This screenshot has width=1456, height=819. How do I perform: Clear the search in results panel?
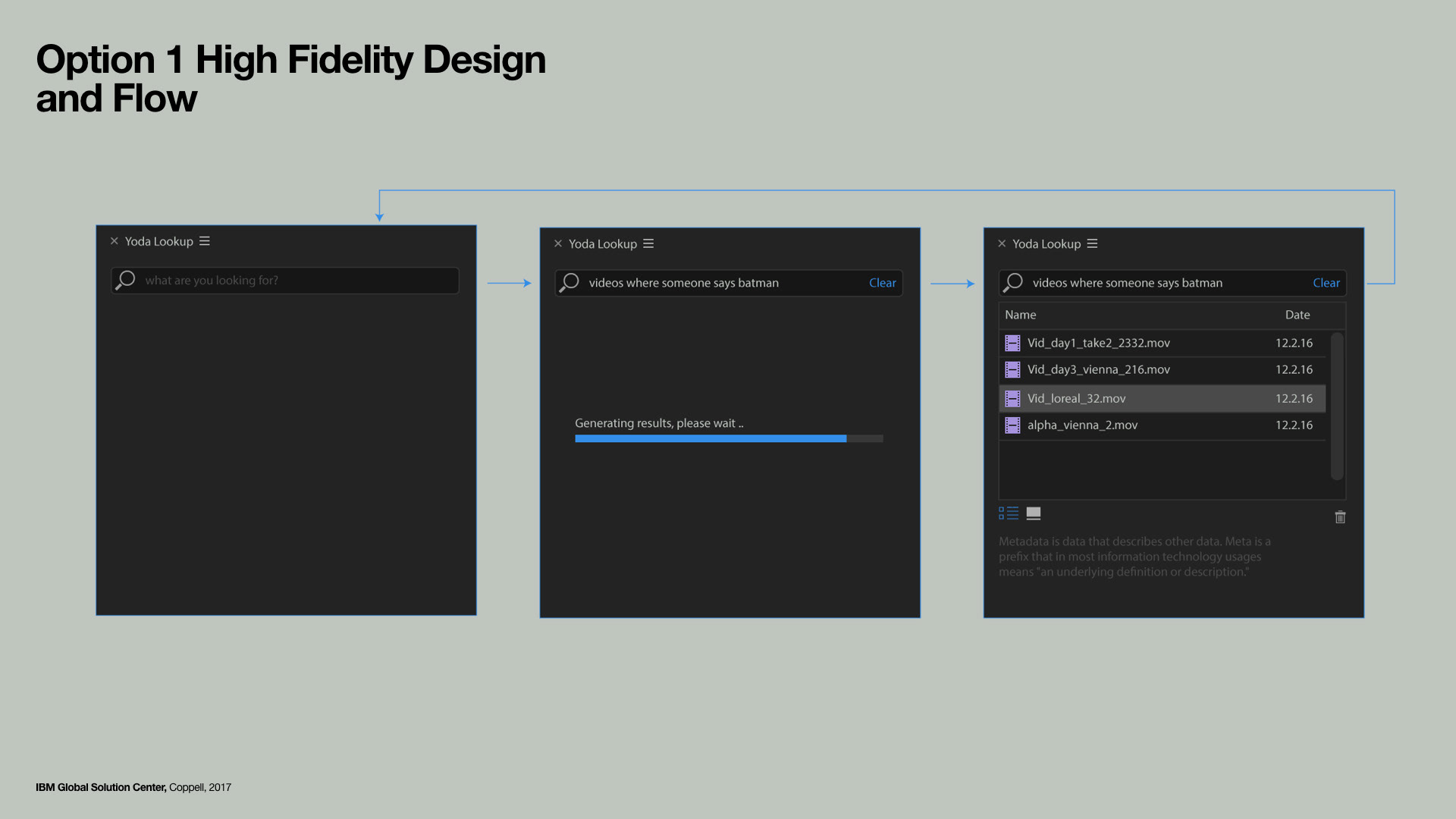[x=1326, y=283]
